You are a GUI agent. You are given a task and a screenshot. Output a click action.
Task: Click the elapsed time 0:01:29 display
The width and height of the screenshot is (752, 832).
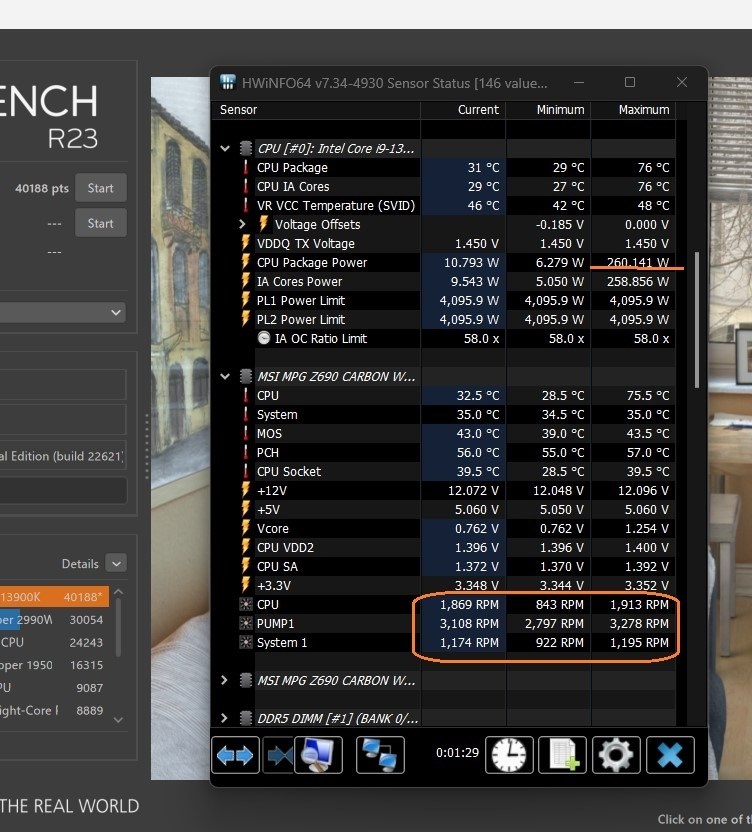pos(457,752)
